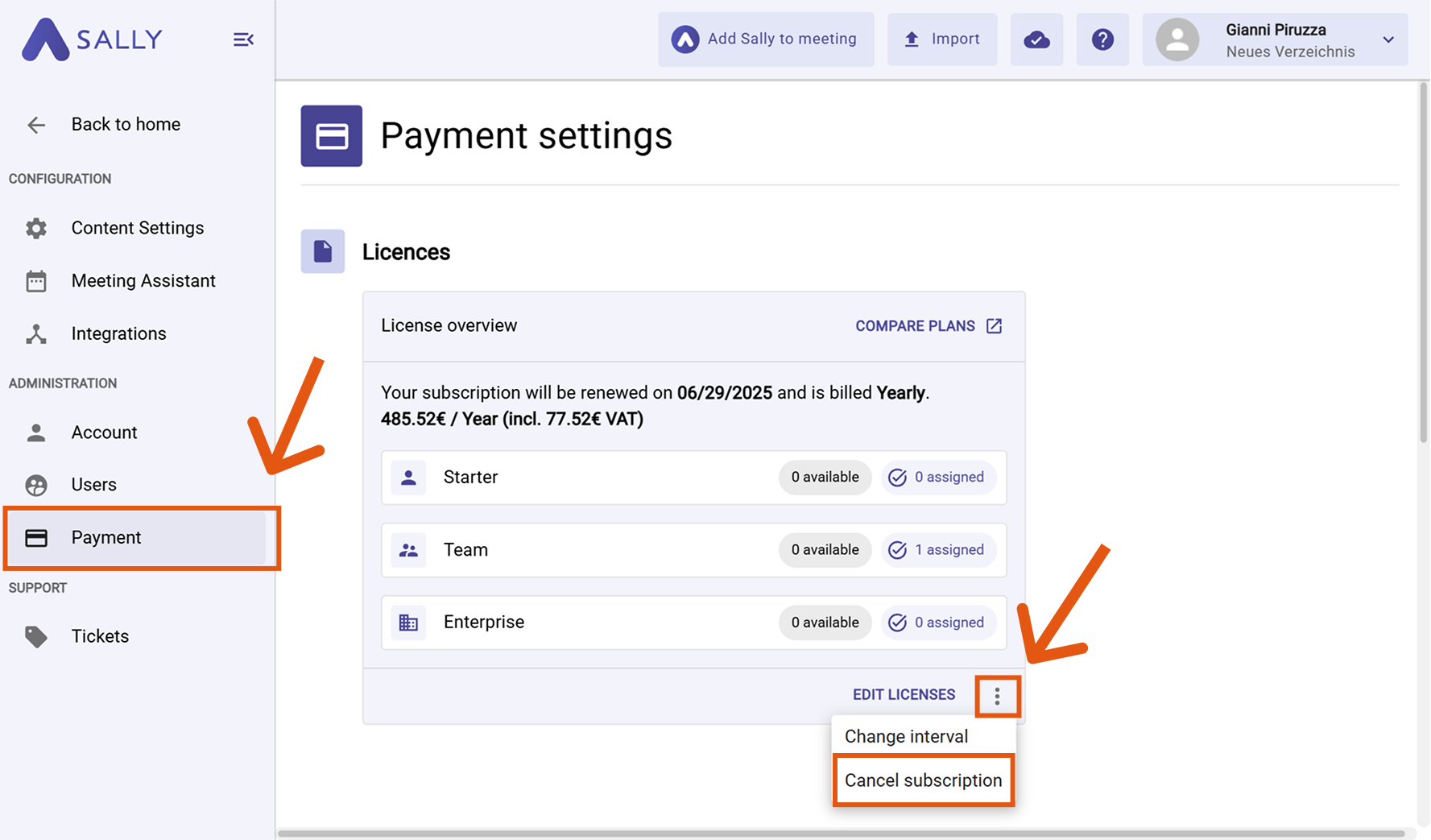Click the cloud sync status icon
The width and height of the screenshot is (1431, 840).
click(1036, 39)
